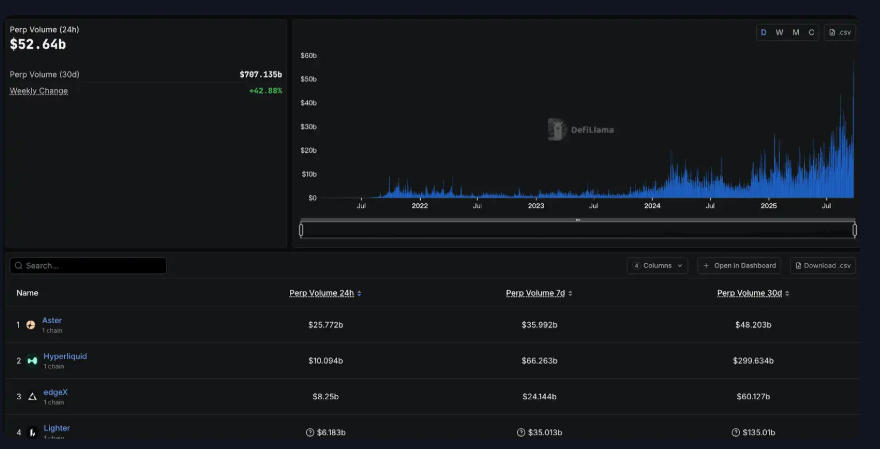Click Open in Dashboard button

pyautogui.click(x=739, y=266)
